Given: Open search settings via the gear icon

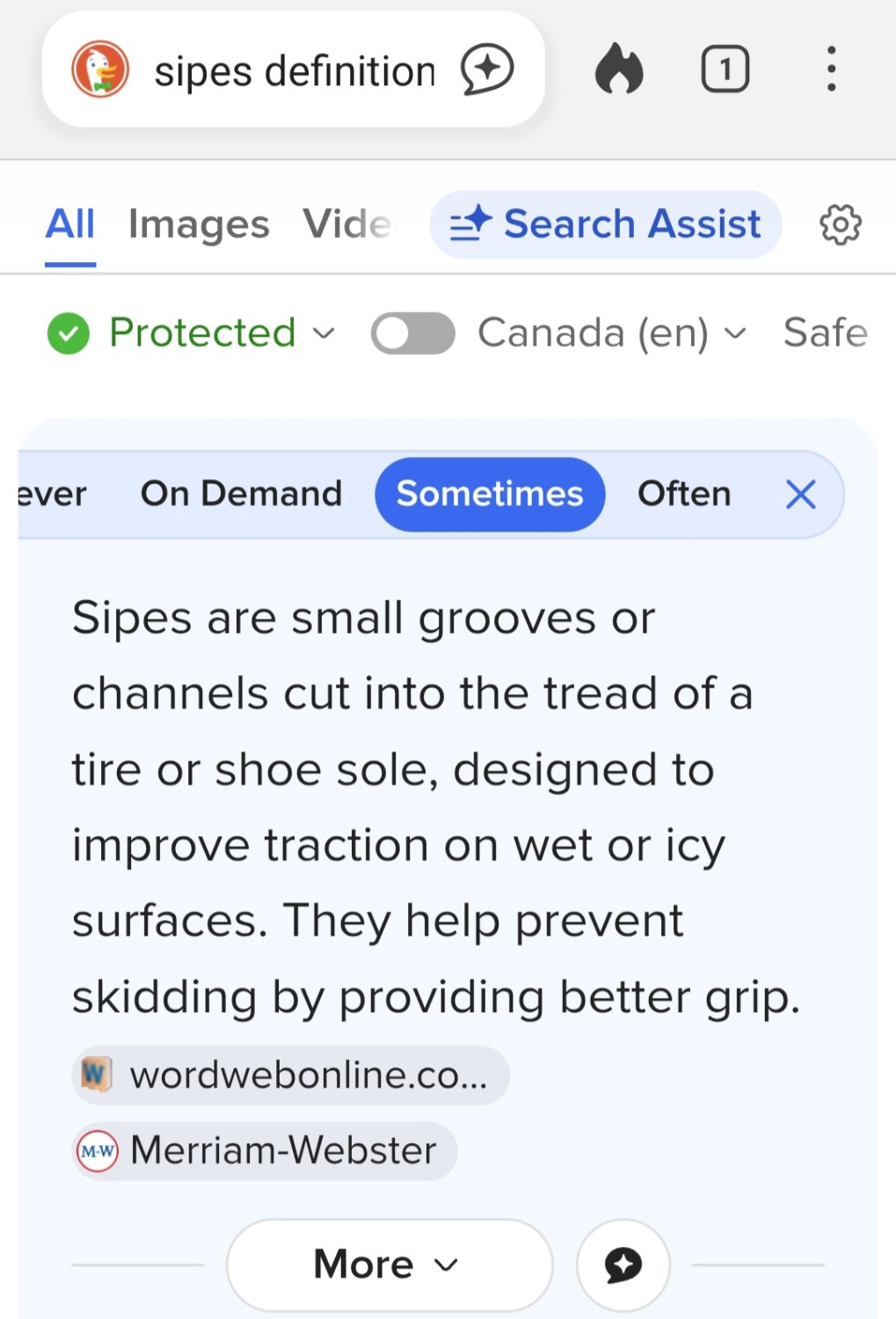Looking at the screenshot, I should pos(840,224).
